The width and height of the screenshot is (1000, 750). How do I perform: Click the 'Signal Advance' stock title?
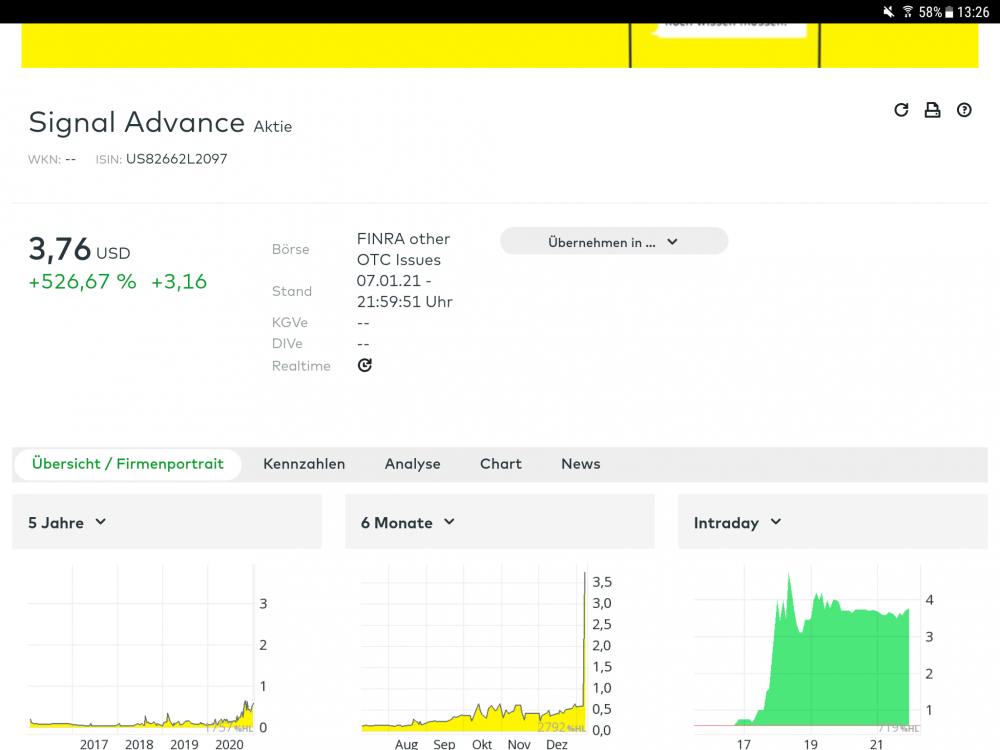[136, 122]
